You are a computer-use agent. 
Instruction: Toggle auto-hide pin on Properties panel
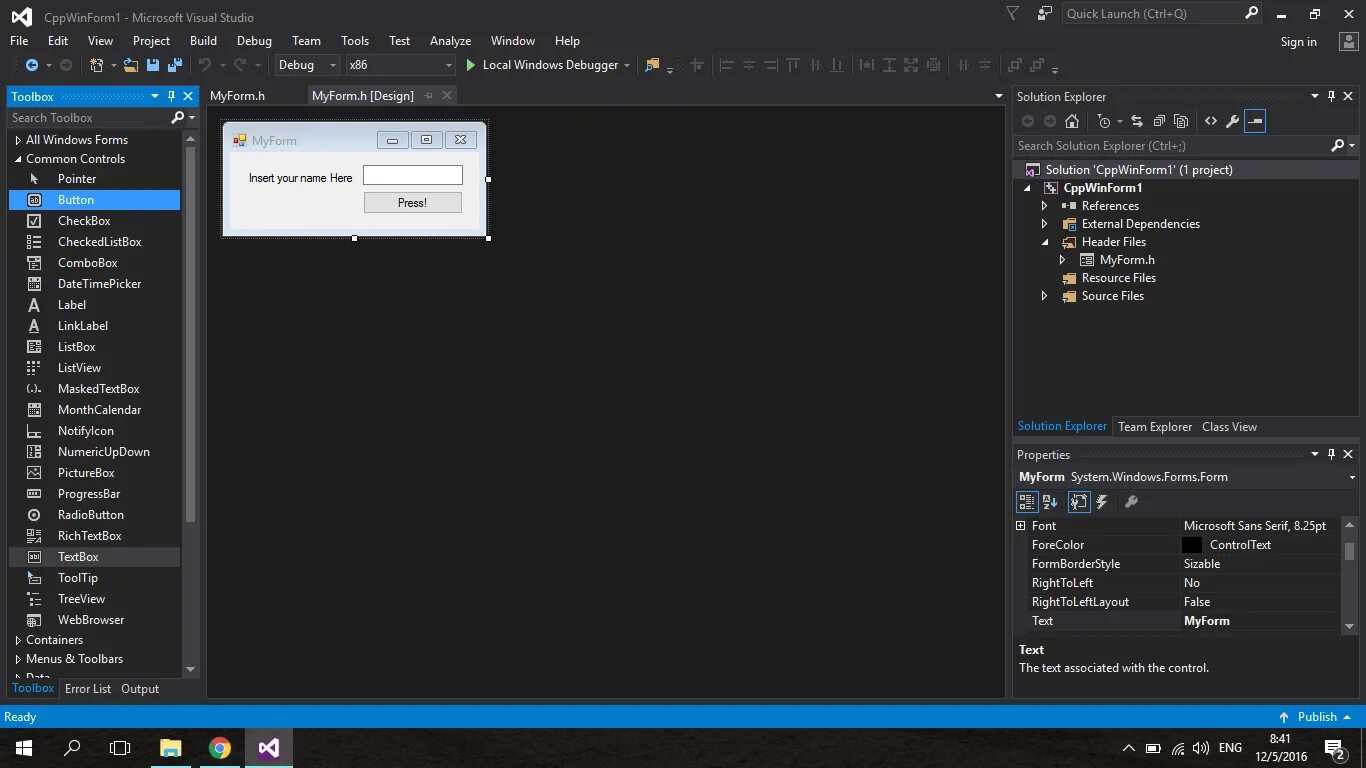coord(1331,454)
